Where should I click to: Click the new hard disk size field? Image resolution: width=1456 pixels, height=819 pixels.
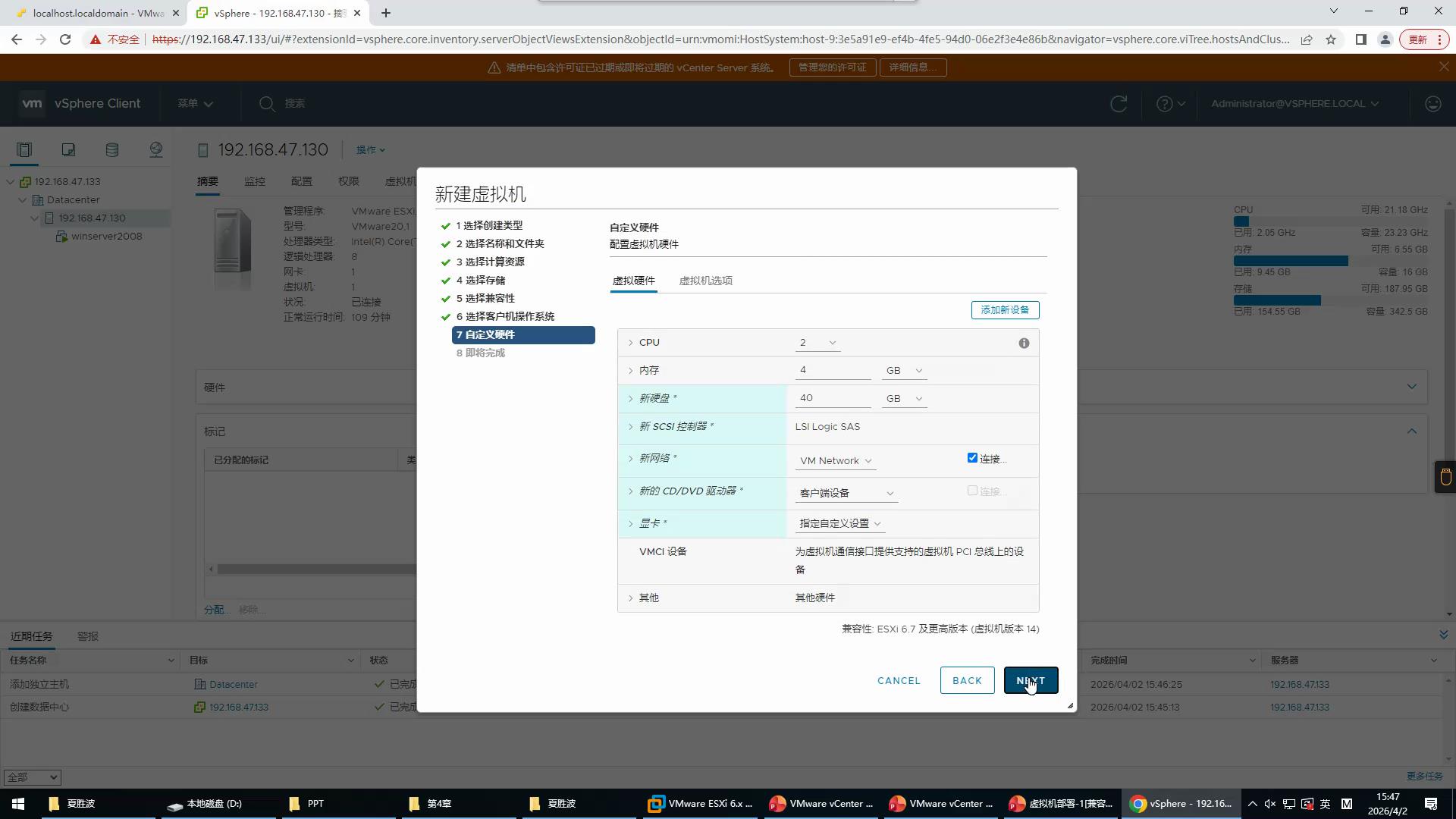(832, 398)
